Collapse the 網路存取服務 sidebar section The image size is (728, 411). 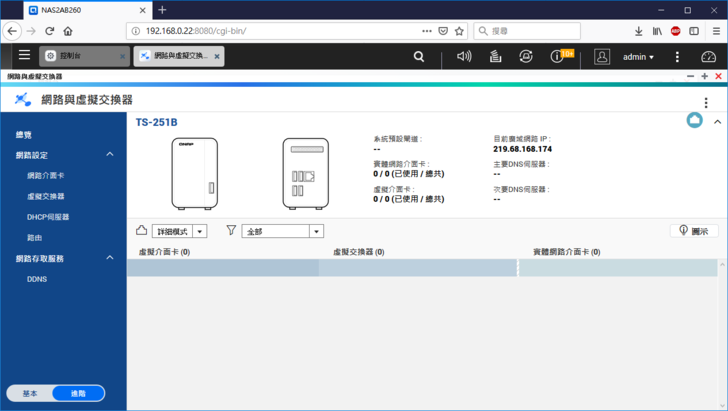110,258
